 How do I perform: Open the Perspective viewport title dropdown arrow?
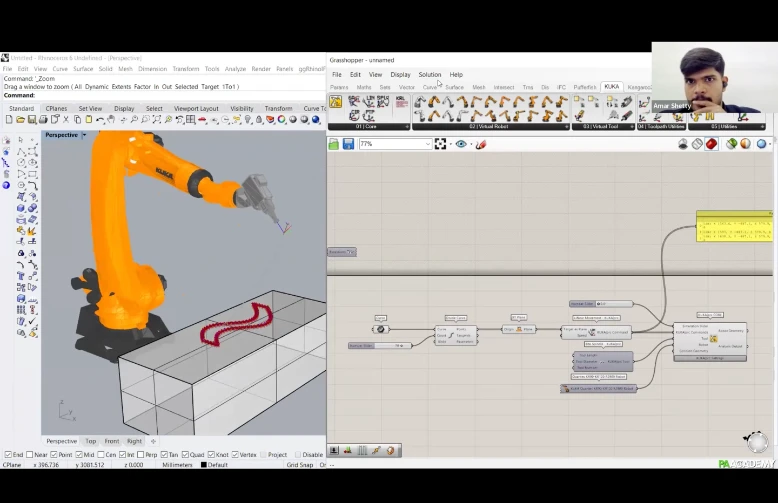pos(84,135)
